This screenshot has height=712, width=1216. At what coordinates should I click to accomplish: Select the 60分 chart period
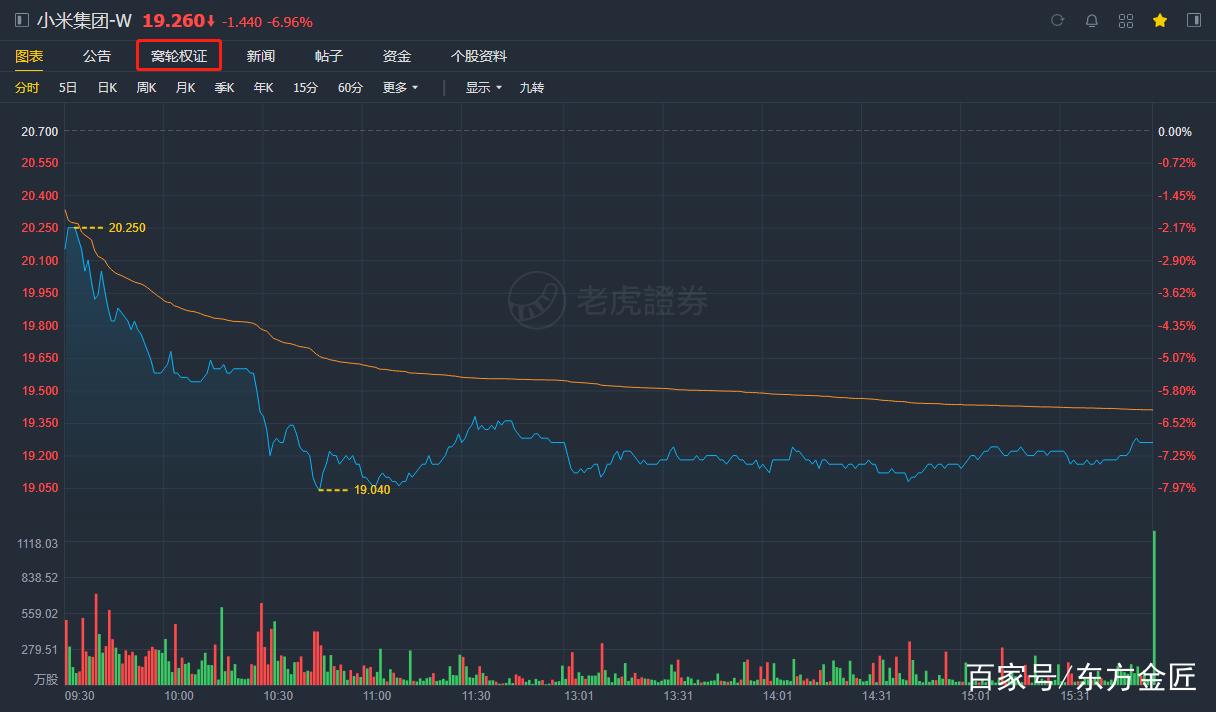click(350, 88)
